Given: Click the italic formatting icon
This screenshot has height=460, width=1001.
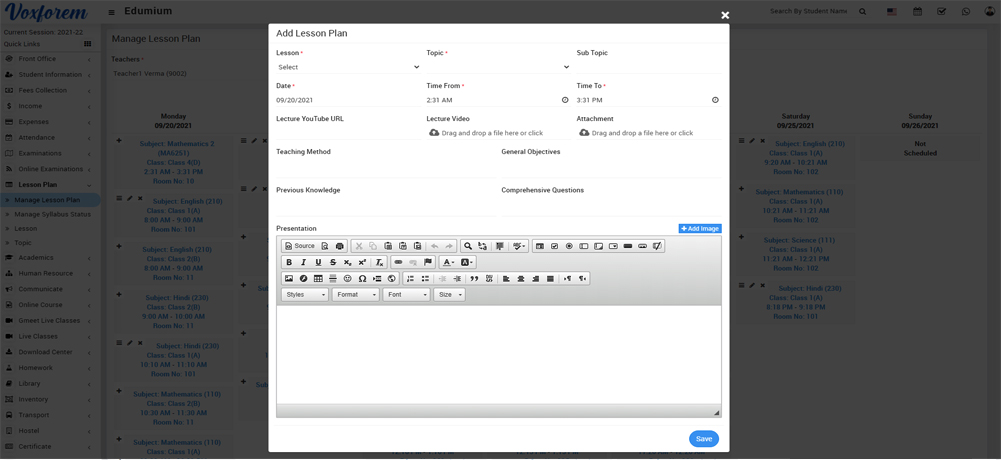Looking at the screenshot, I should [304, 262].
